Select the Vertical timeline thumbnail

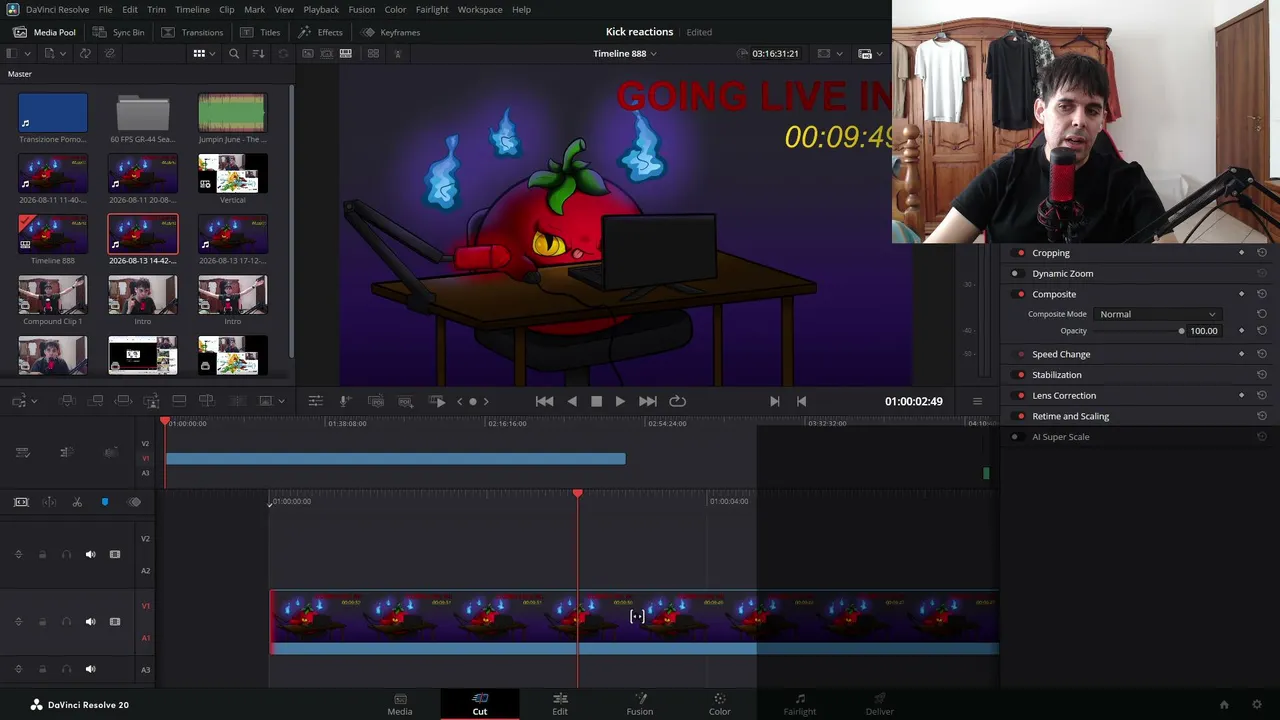tap(232, 174)
